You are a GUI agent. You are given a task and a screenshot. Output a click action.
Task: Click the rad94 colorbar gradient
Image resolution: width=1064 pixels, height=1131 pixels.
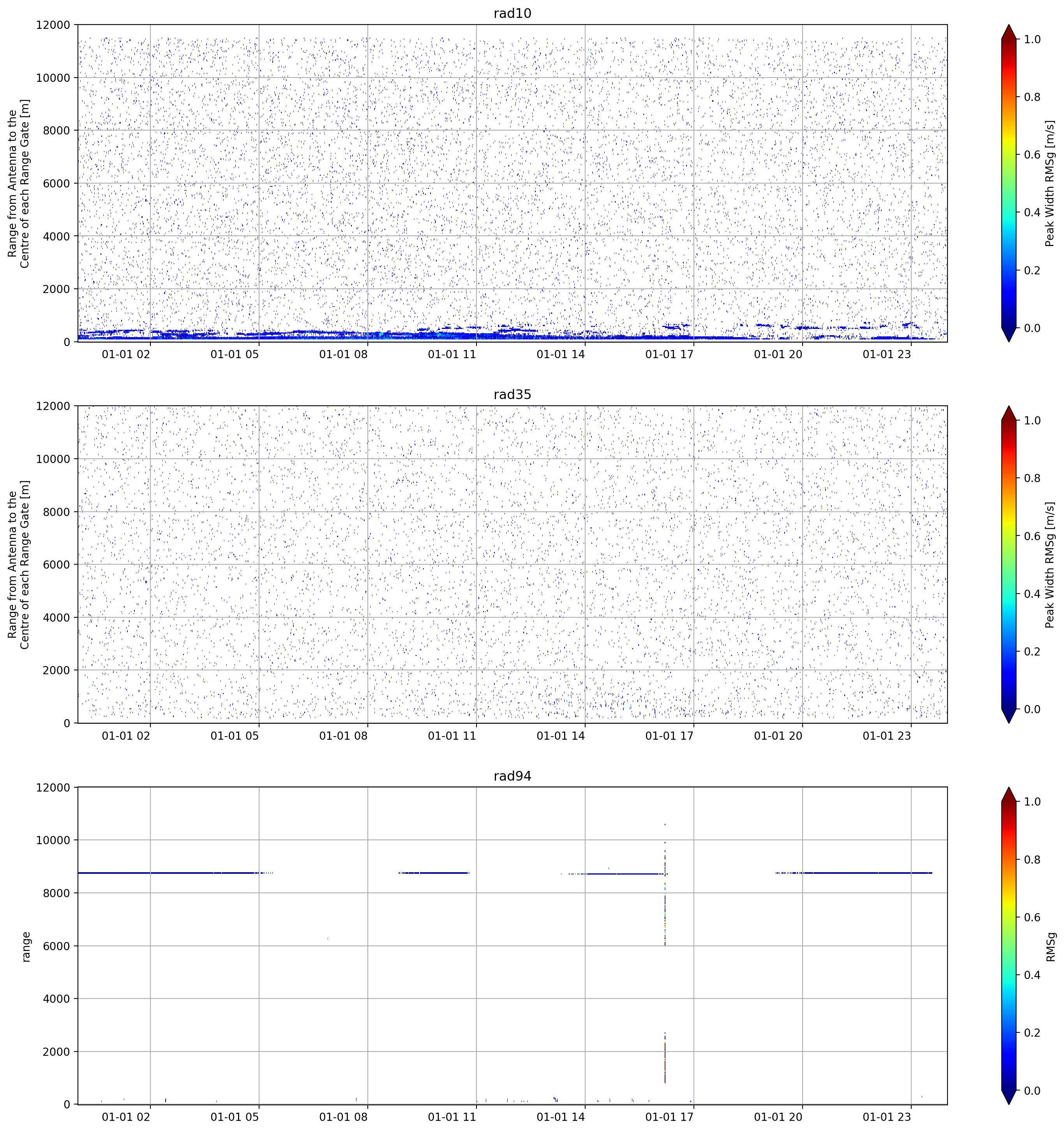click(1008, 945)
